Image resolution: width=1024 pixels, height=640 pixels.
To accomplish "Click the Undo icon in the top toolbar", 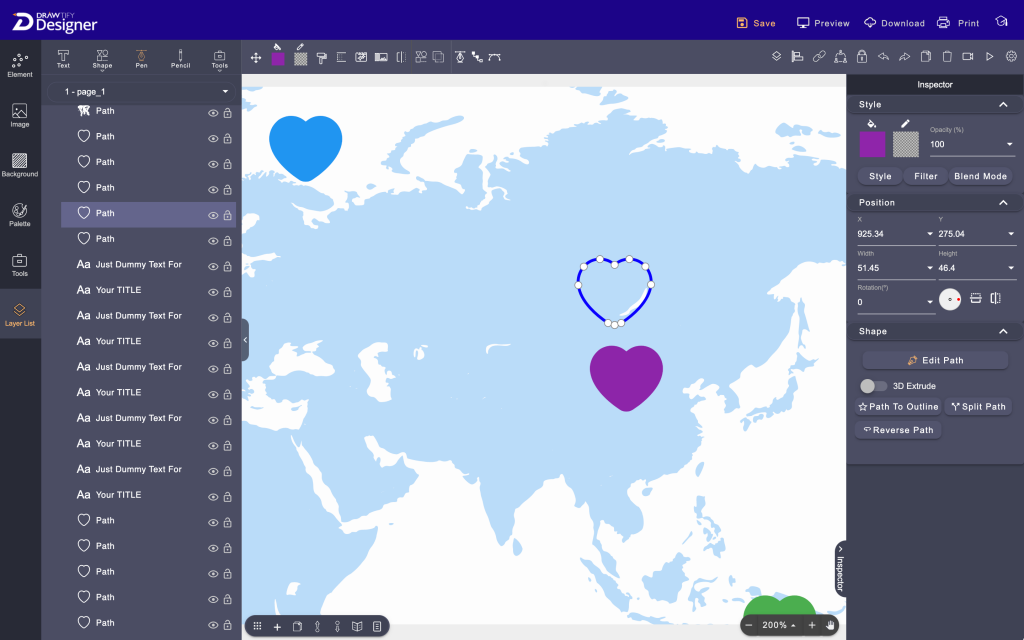I will pyautogui.click(x=884, y=57).
